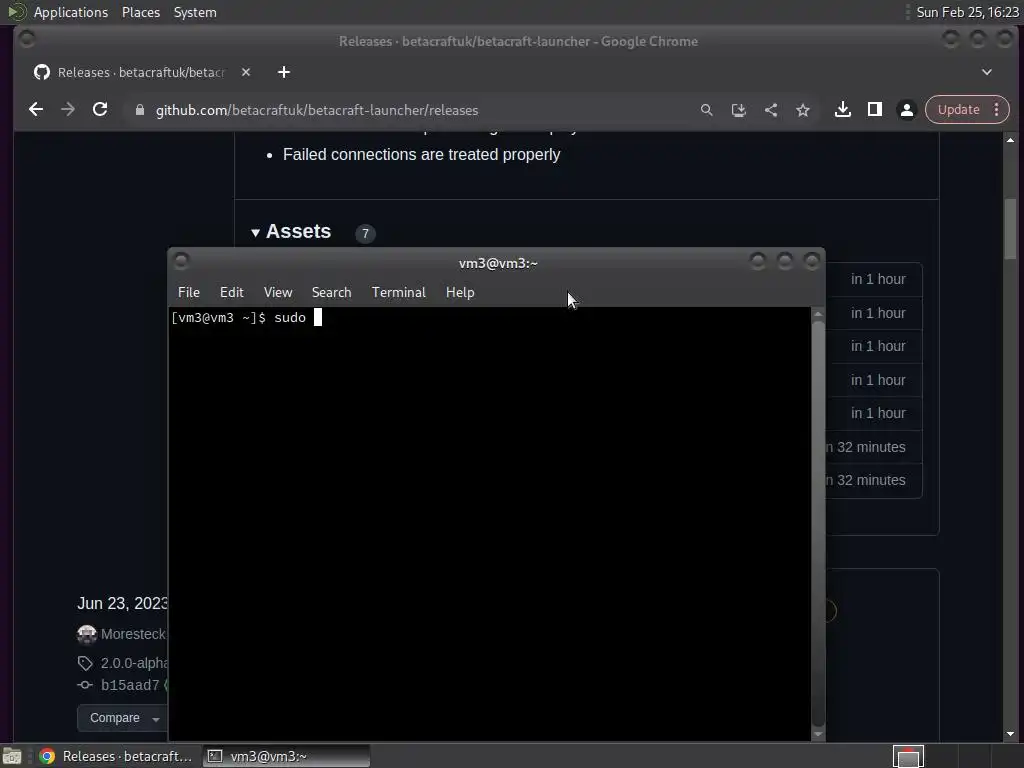Click terminal scrollbar up arrow
1024x768 pixels.
818,314
